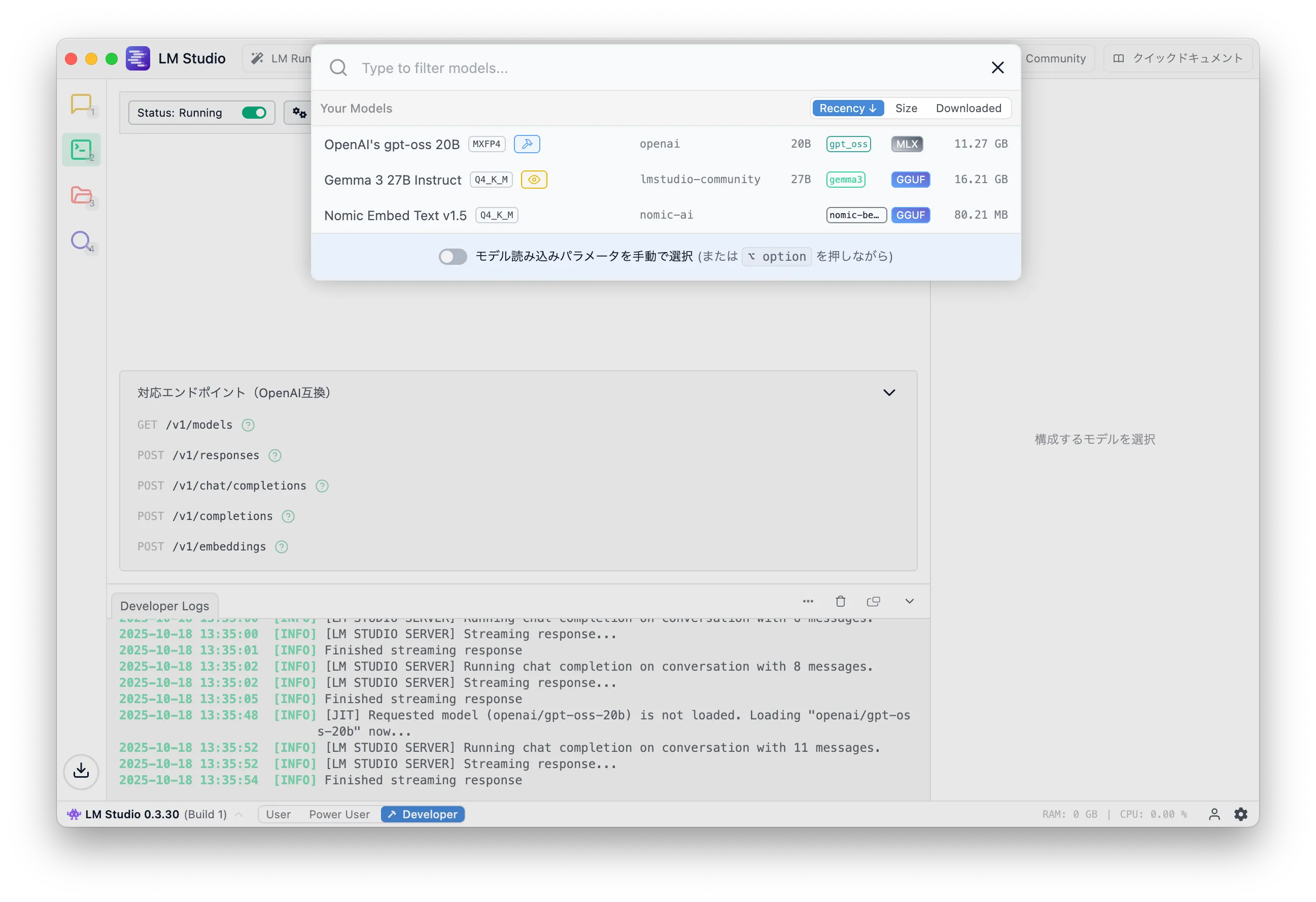
Task: Enable manual model load parameters toggle
Action: coord(453,257)
